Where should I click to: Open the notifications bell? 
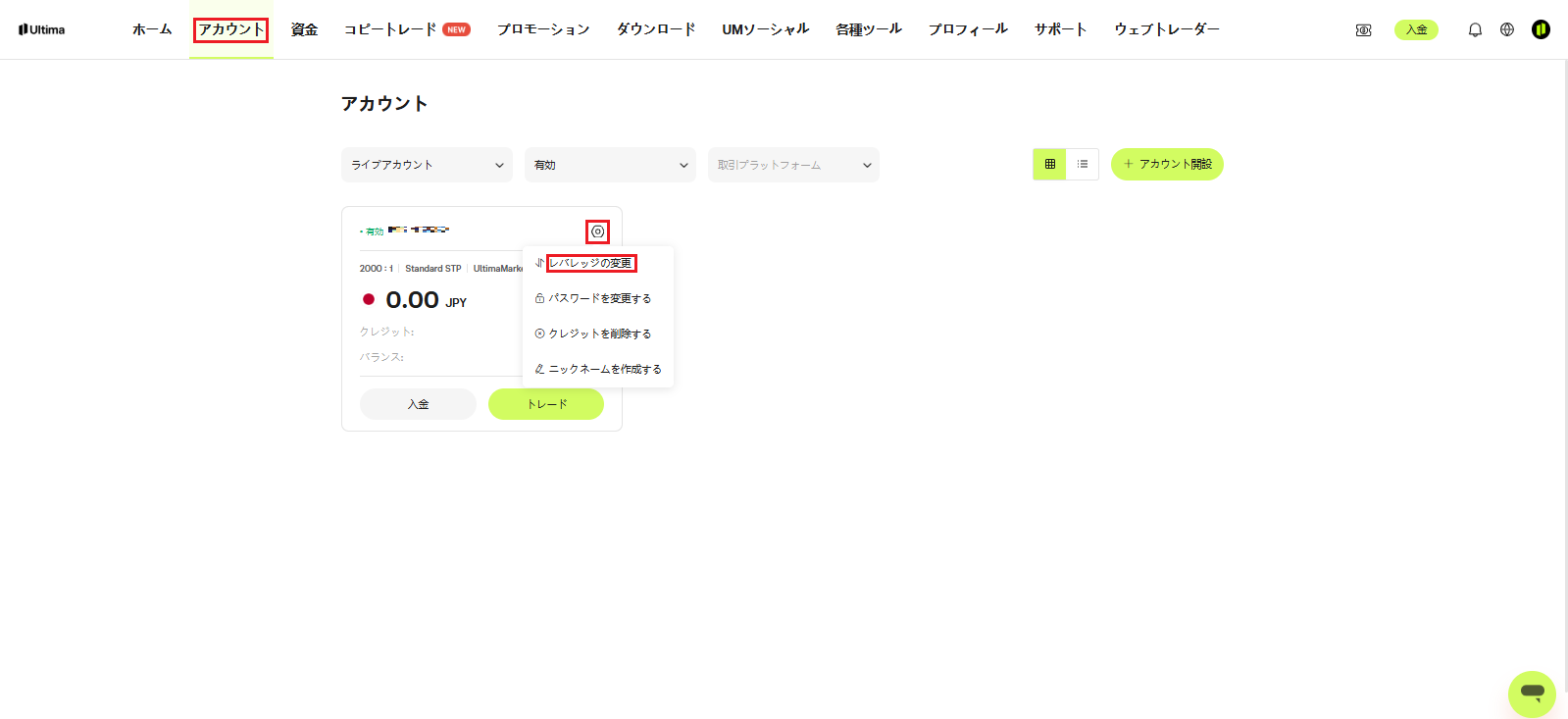1475,29
